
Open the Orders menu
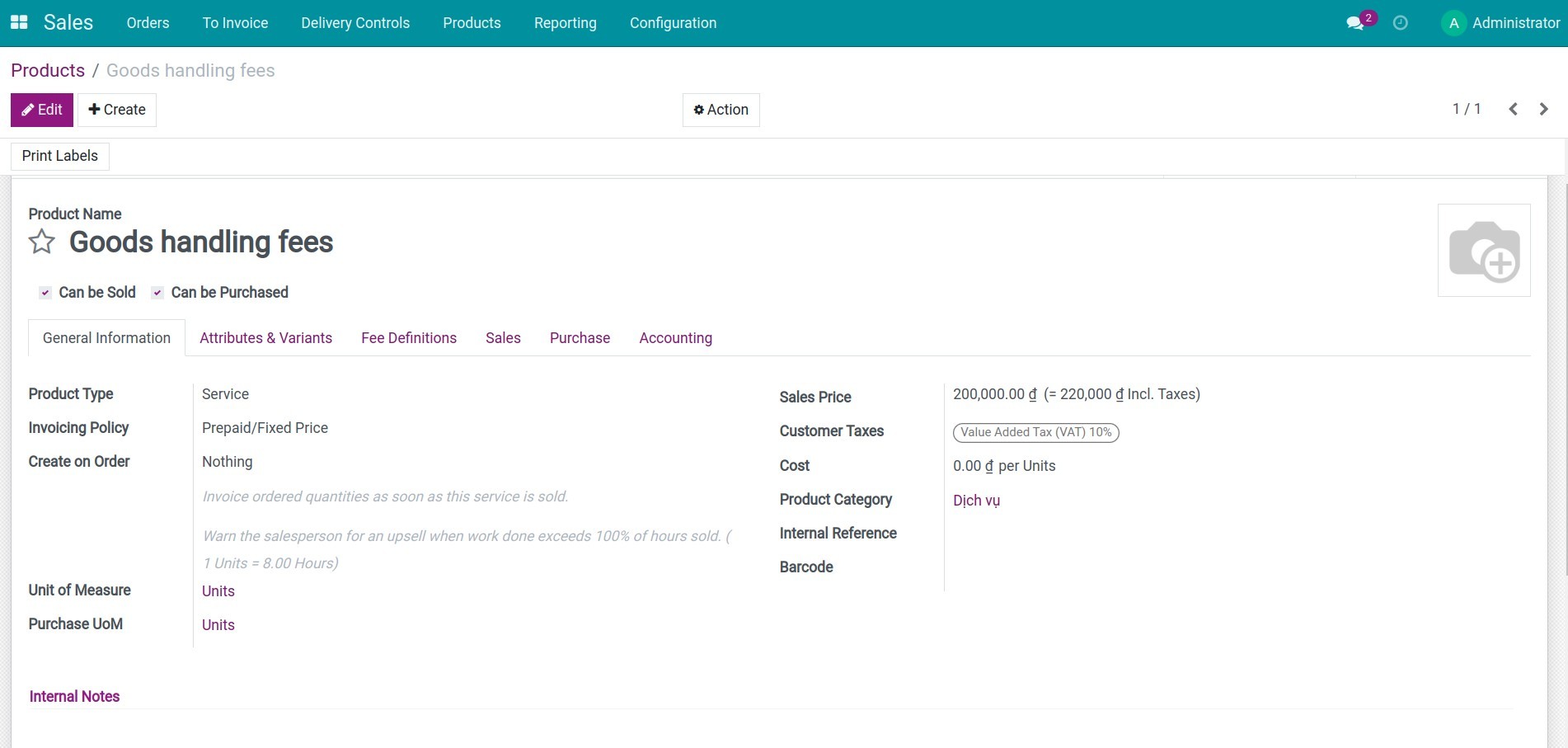tap(147, 22)
